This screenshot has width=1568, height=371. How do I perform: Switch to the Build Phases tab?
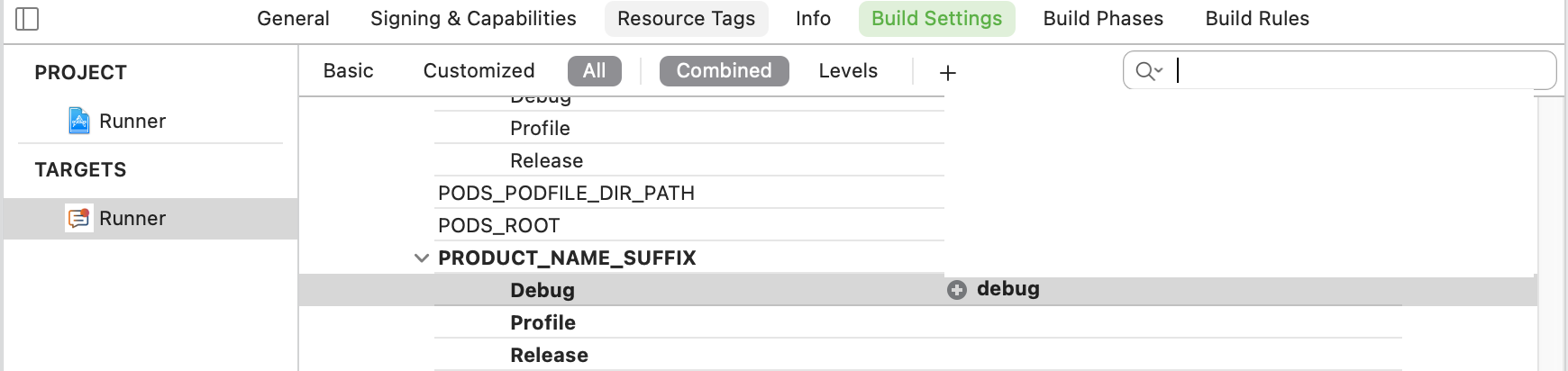click(x=1103, y=19)
